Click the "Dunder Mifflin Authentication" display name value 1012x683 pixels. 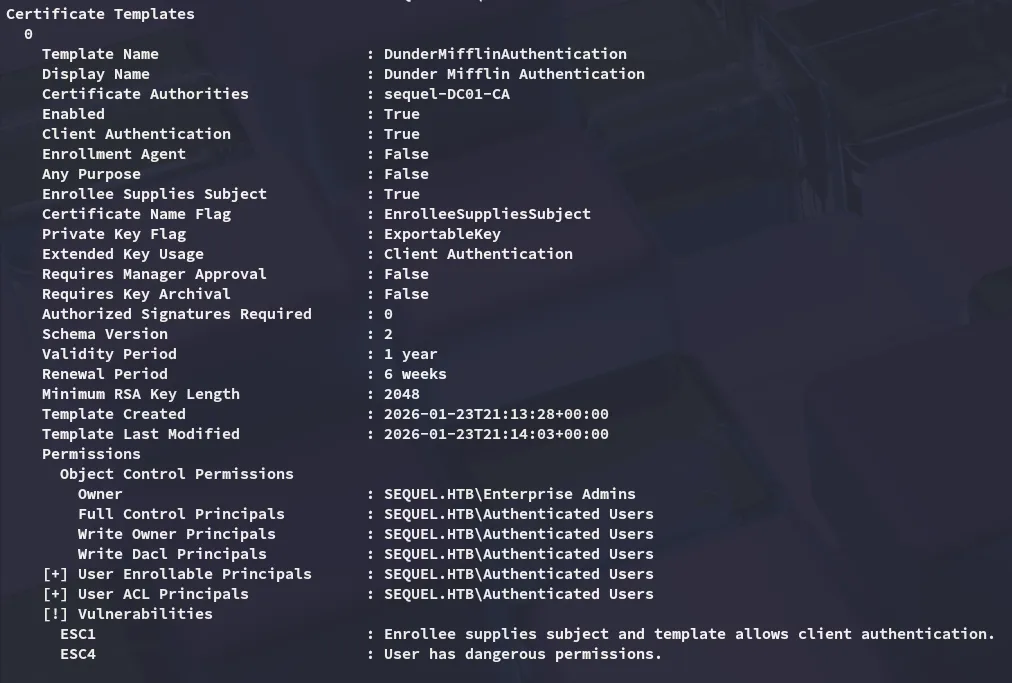point(514,74)
